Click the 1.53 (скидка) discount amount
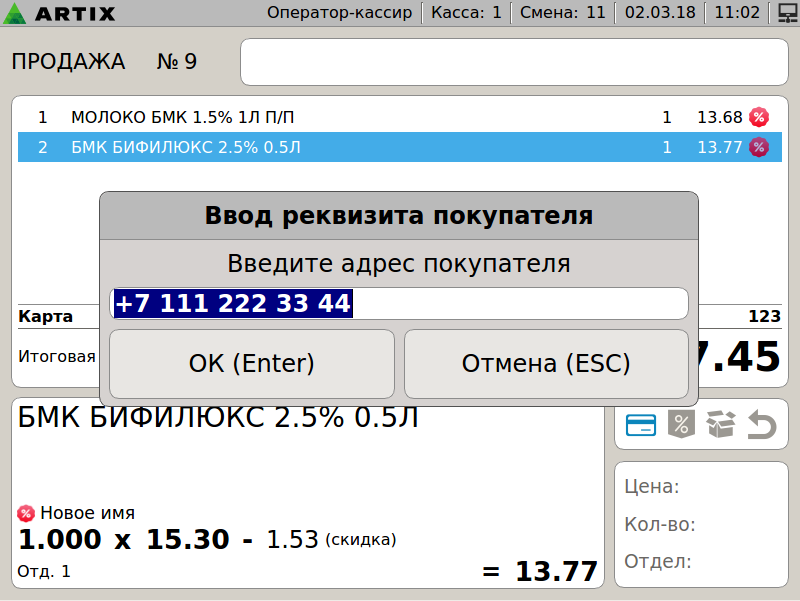Image resolution: width=800 pixels, height=601 pixels. point(331,540)
